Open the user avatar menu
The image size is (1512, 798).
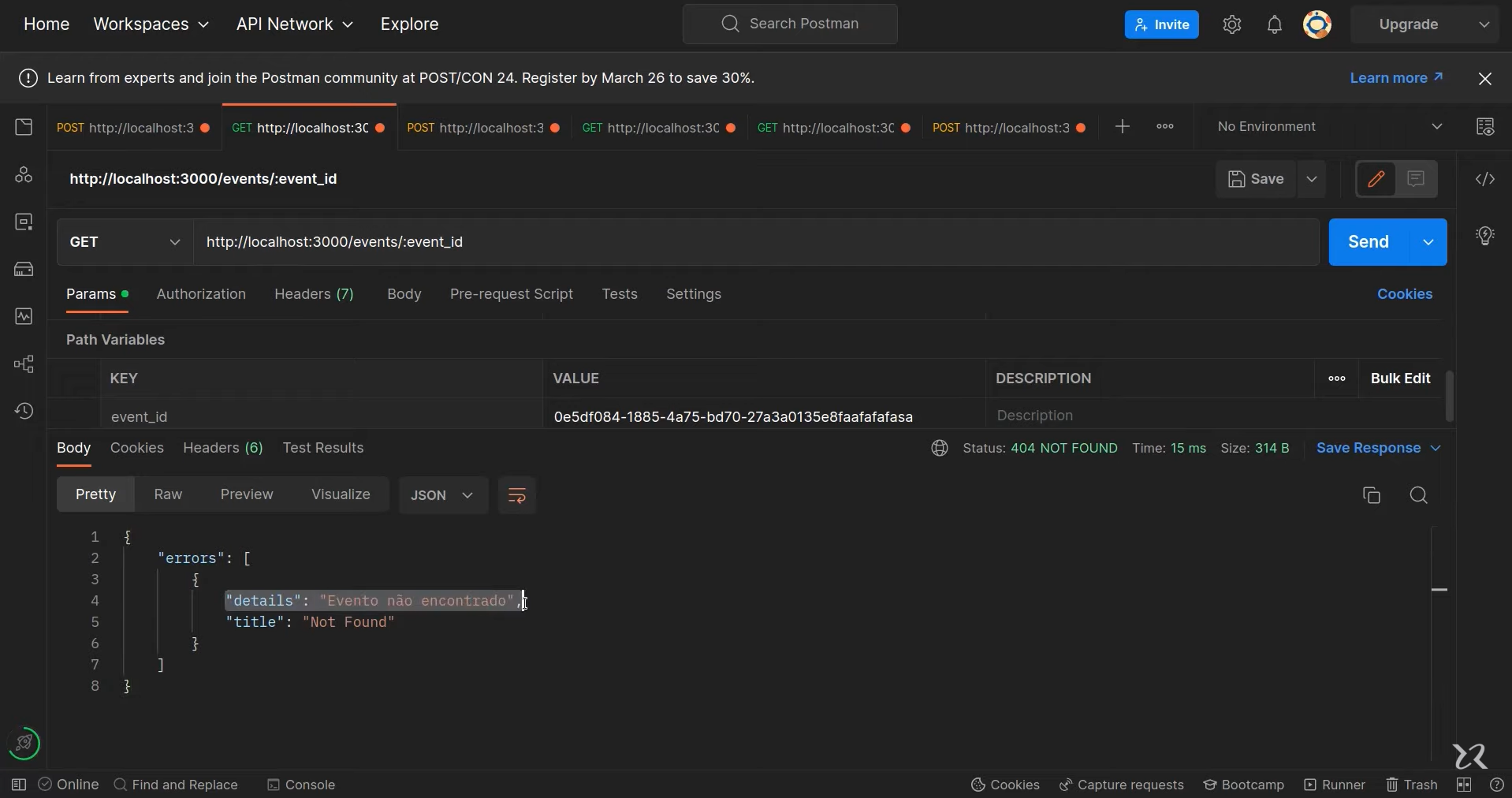point(1317,24)
